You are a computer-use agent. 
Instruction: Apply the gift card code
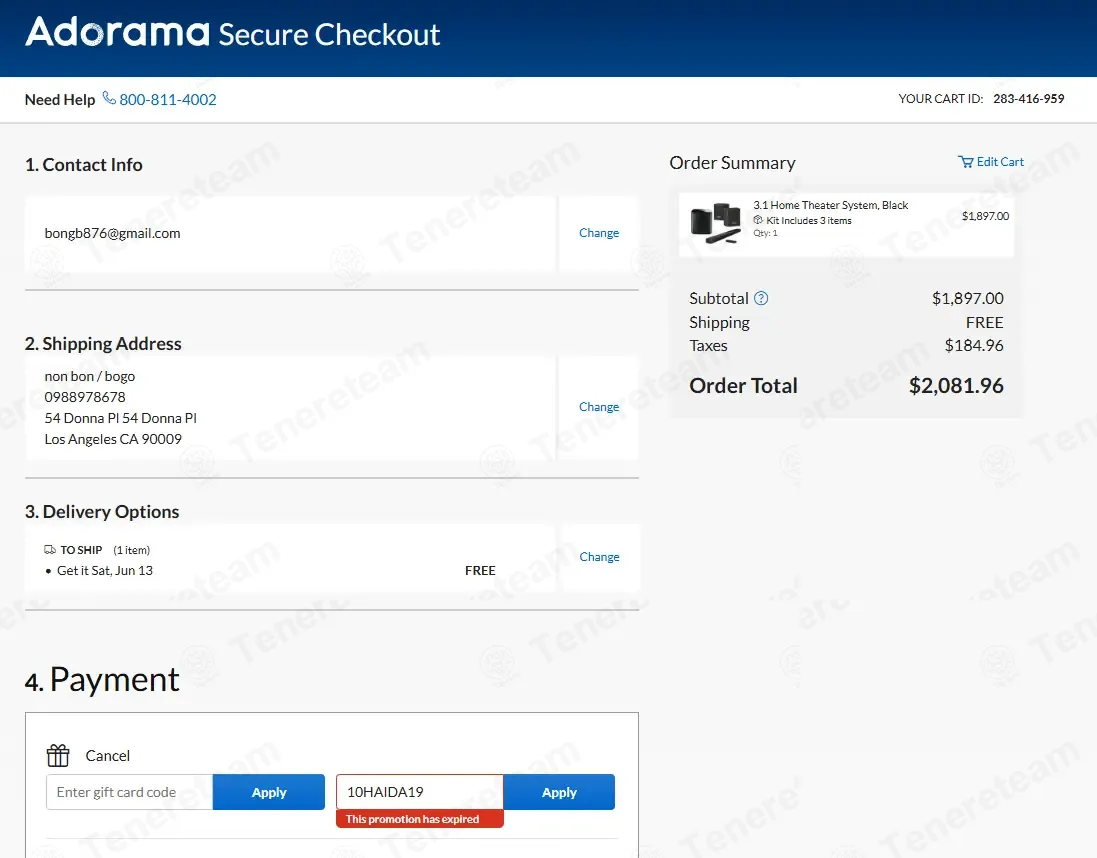click(x=269, y=792)
